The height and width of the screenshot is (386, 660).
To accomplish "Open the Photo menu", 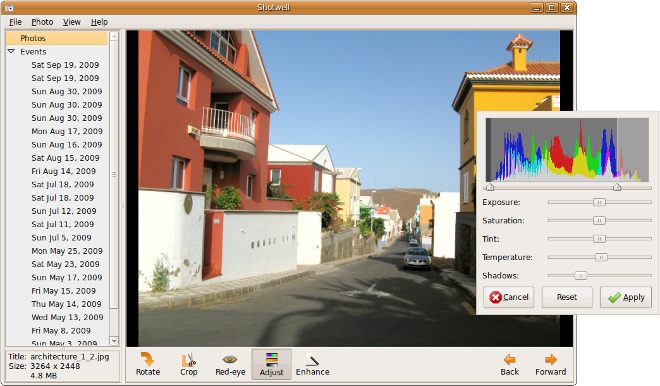I will (42, 22).
